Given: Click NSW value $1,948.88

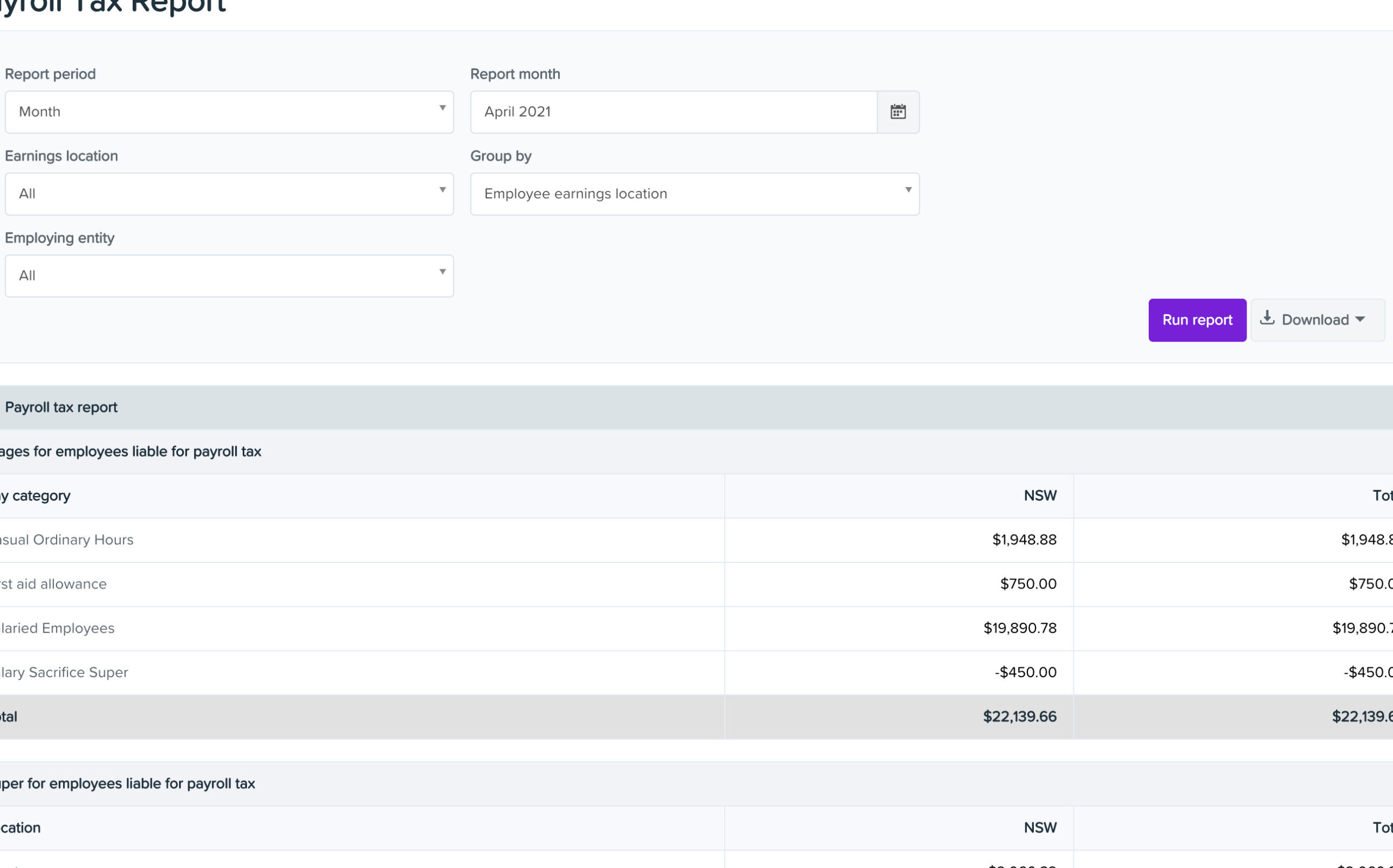Looking at the screenshot, I should 1025,540.
